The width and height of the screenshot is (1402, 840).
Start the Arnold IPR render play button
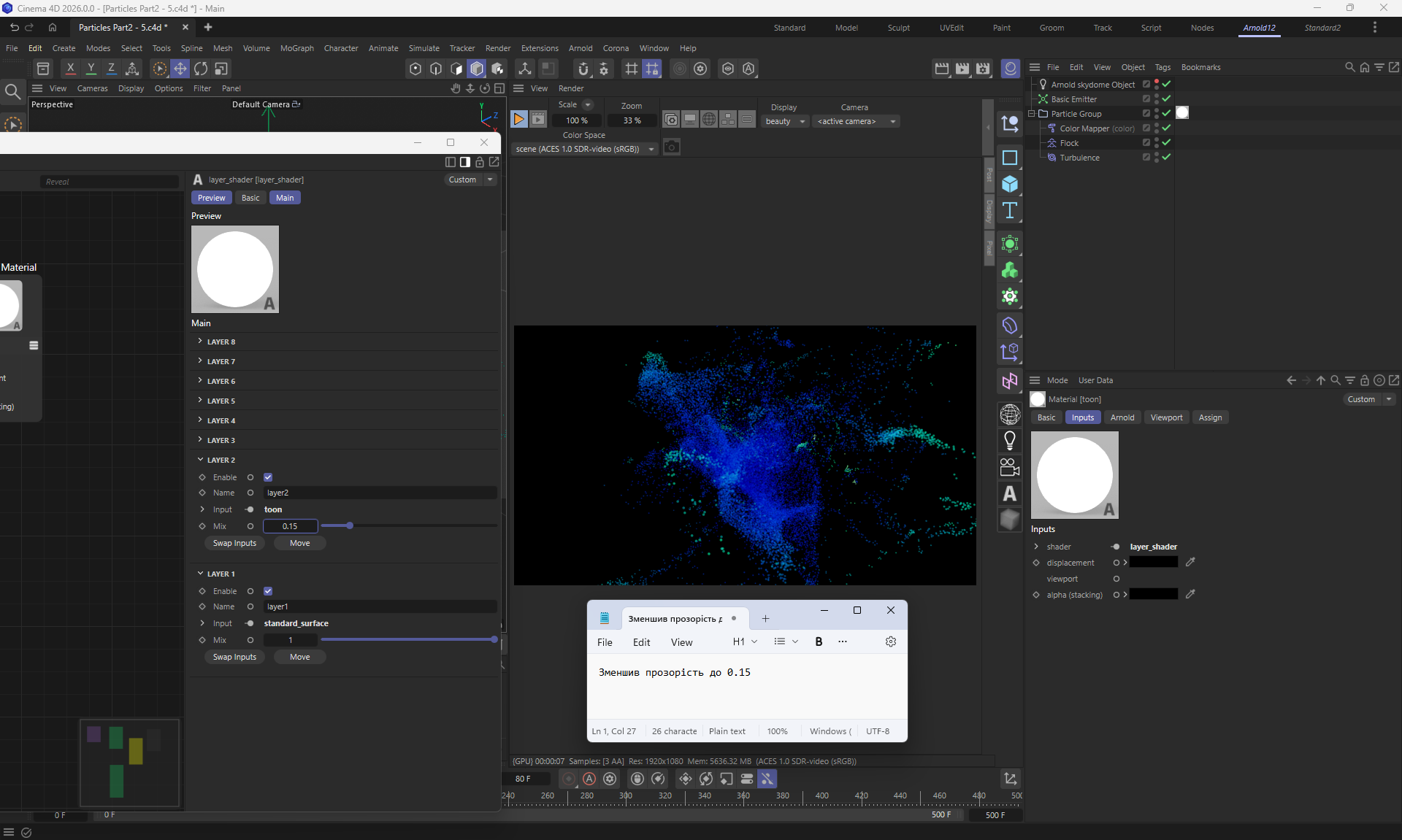point(518,120)
